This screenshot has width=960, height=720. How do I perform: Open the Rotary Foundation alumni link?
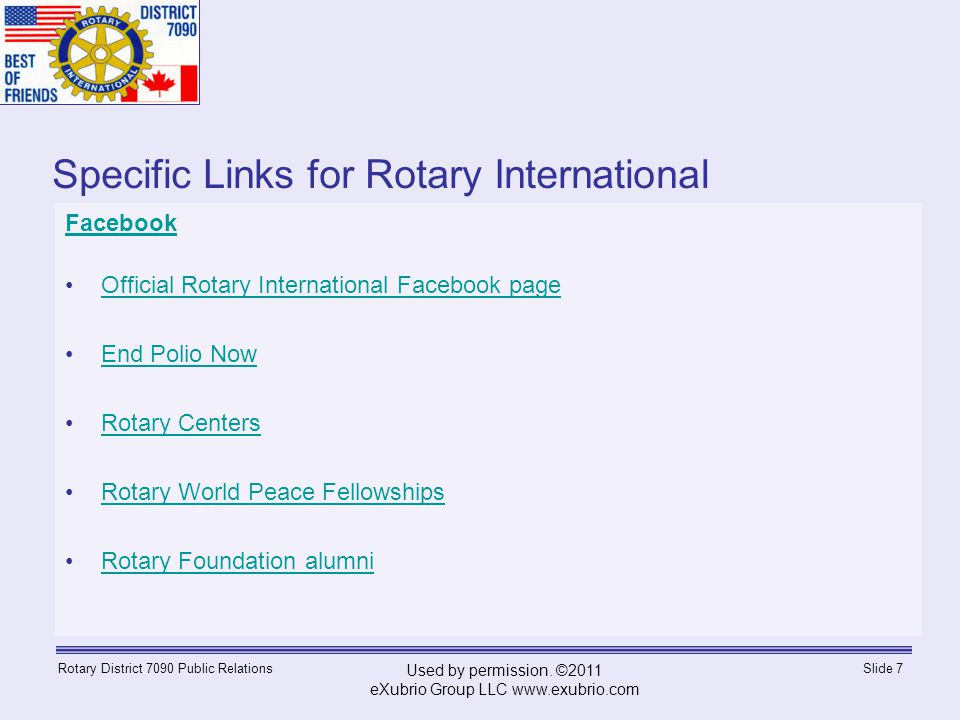click(x=238, y=561)
